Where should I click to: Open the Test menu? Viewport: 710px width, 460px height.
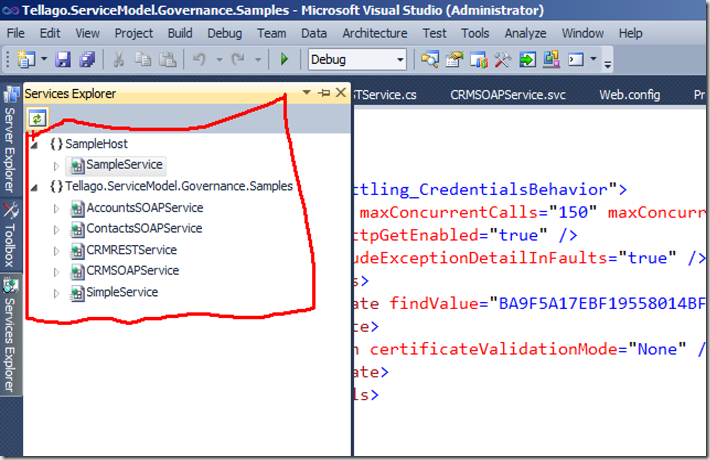coord(434,34)
